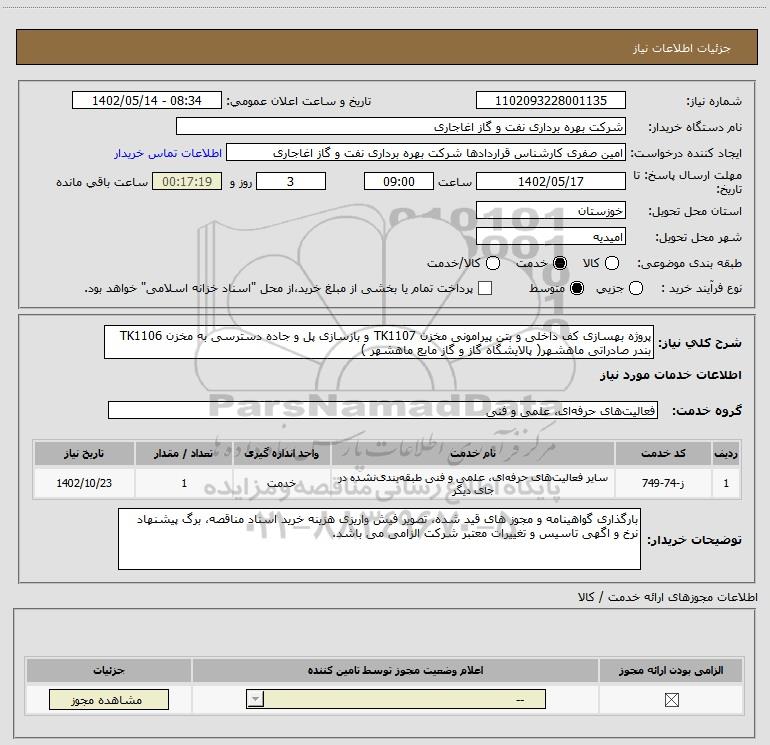
Task: Click service code cell ز-74-749
Action: tap(663, 483)
